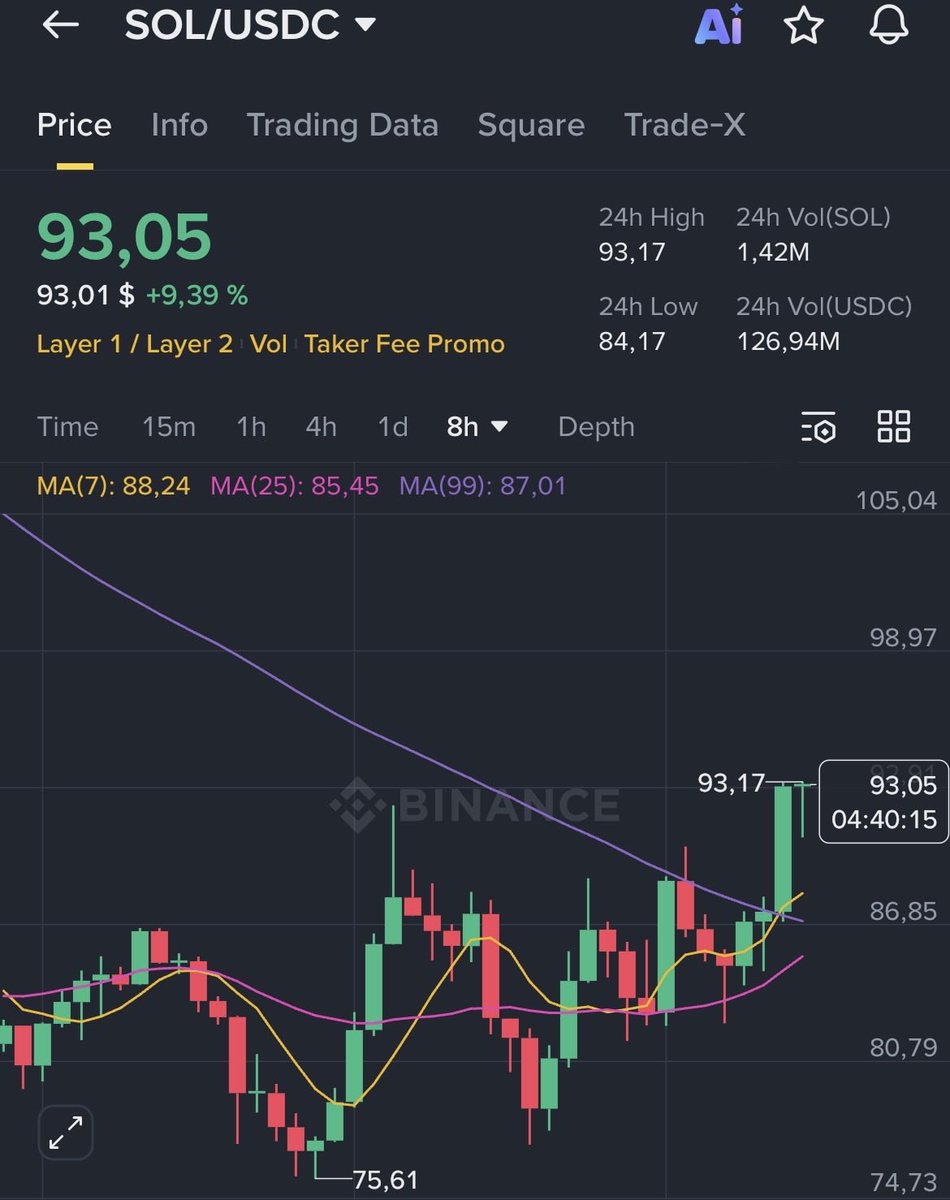Select the 1h chart interval
950x1200 pixels.
pos(251,427)
